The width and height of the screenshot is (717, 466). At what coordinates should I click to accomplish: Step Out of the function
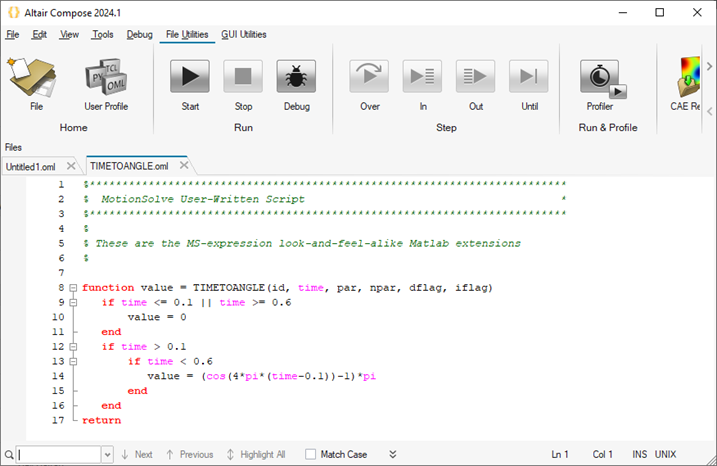pyautogui.click(x=476, y=85)
